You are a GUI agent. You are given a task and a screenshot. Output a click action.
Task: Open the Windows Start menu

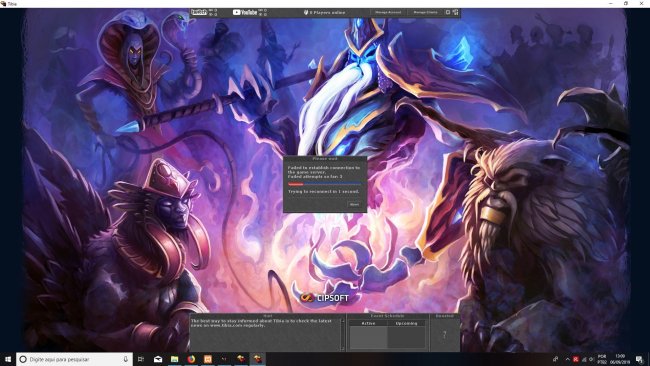click(x=8, y=359)
